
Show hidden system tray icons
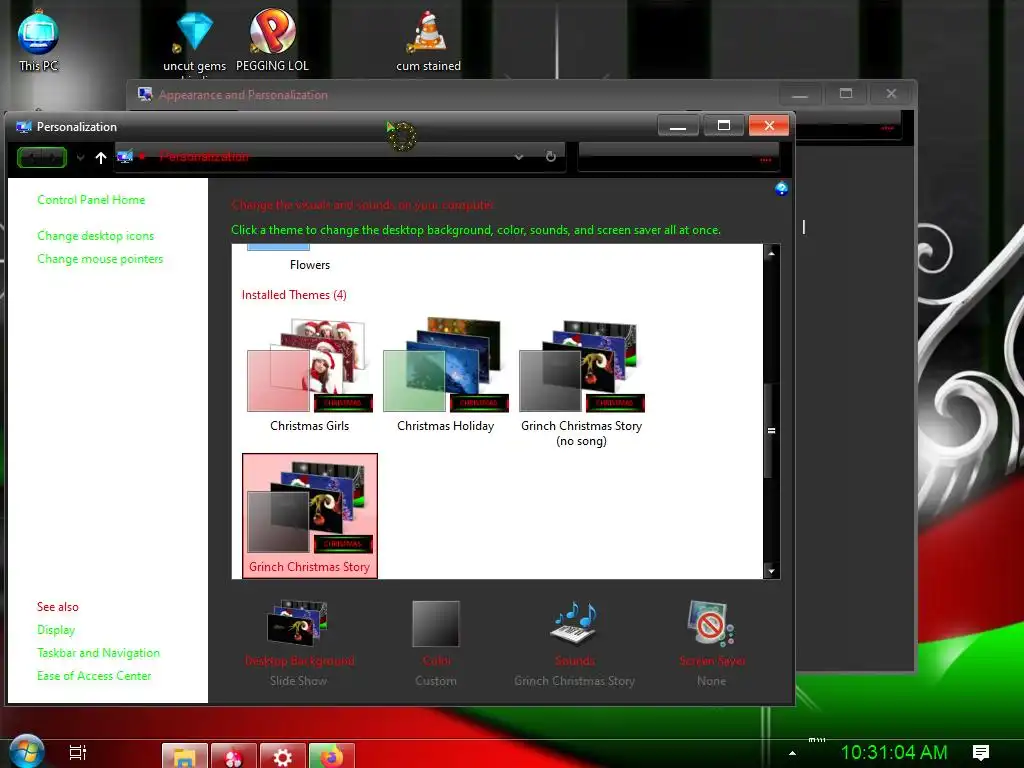[792, 753]
